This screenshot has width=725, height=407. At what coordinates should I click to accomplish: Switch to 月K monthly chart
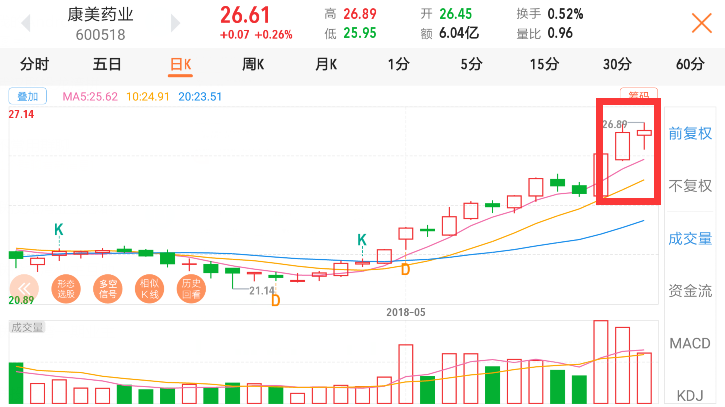tap(326, 64)
